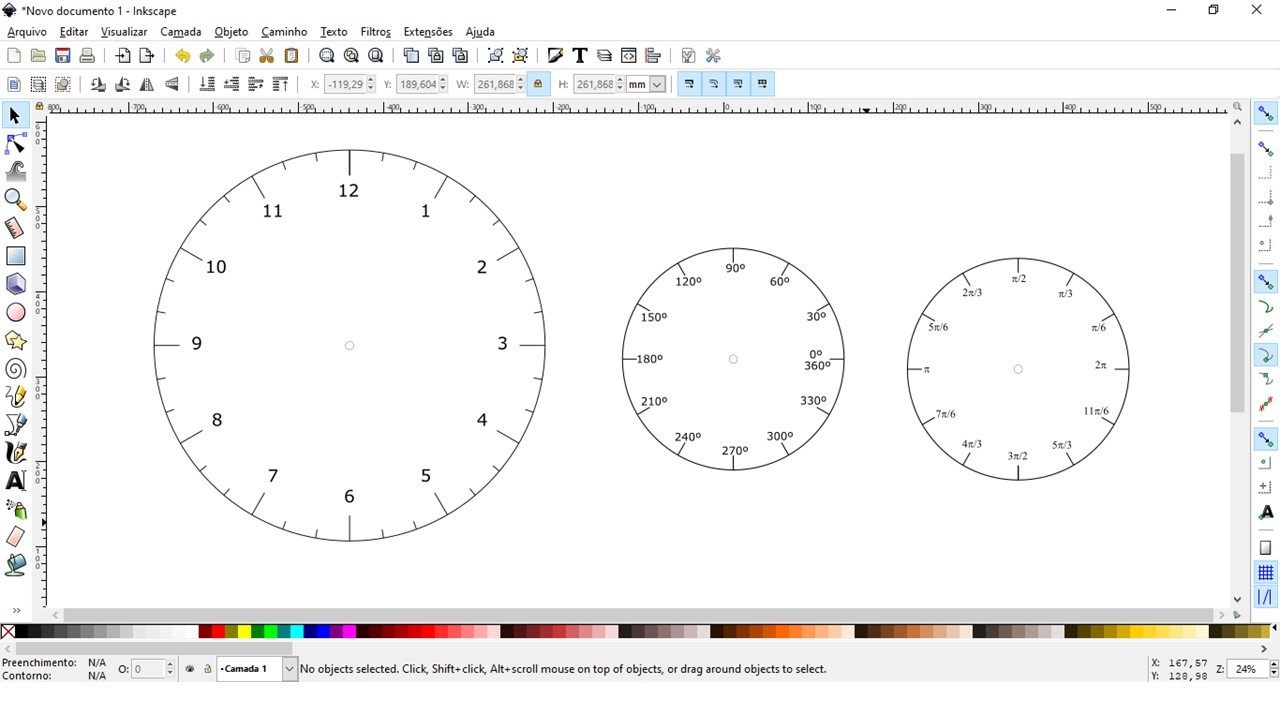The height and width of the screenshot is (720, 1280).
Task: Toggle the enable snapping button
Action: tap(1265, 113)
